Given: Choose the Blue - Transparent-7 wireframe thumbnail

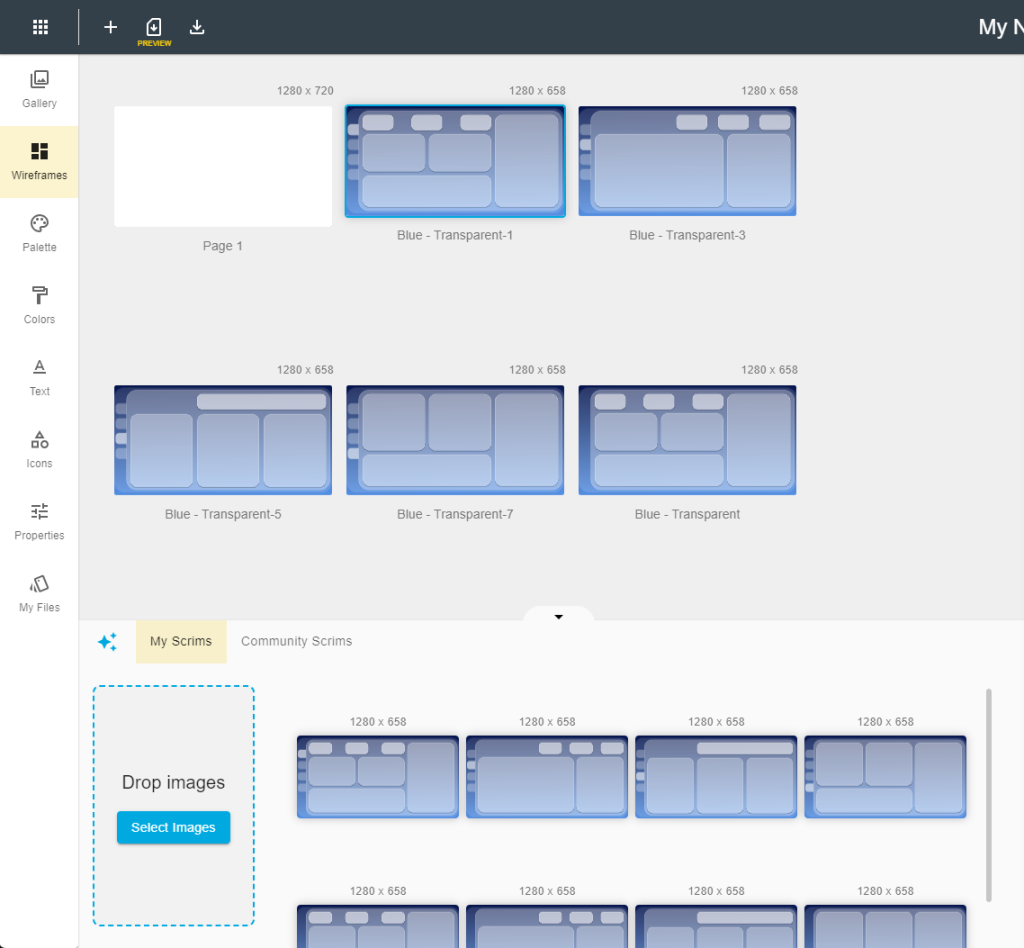Looking at the screenshot, I should 455,441.
